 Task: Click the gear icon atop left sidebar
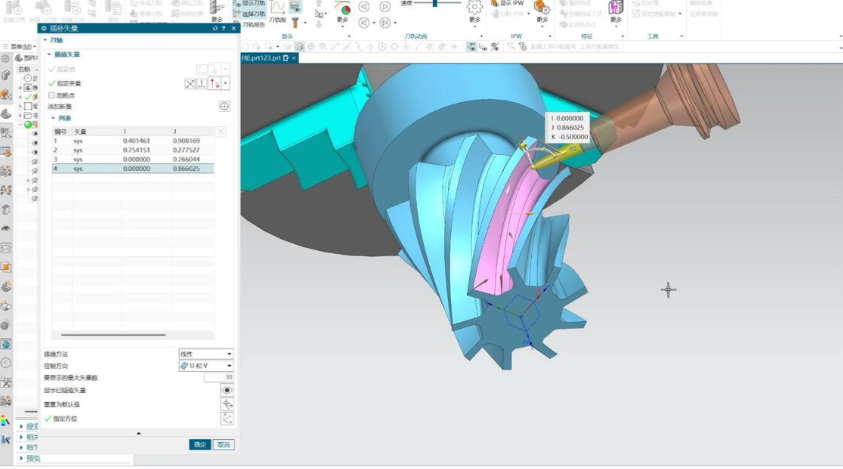click(x=5, y=58)
